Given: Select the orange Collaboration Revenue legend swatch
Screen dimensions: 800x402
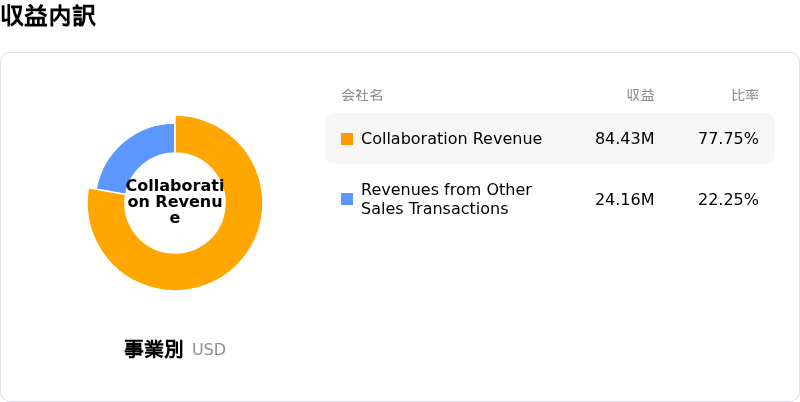Looking at the screenshot, I should (x=347, y=139).
